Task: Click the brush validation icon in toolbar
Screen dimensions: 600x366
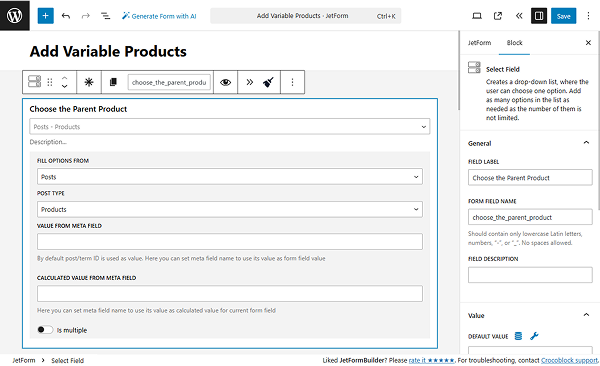Action: (268, 82)
